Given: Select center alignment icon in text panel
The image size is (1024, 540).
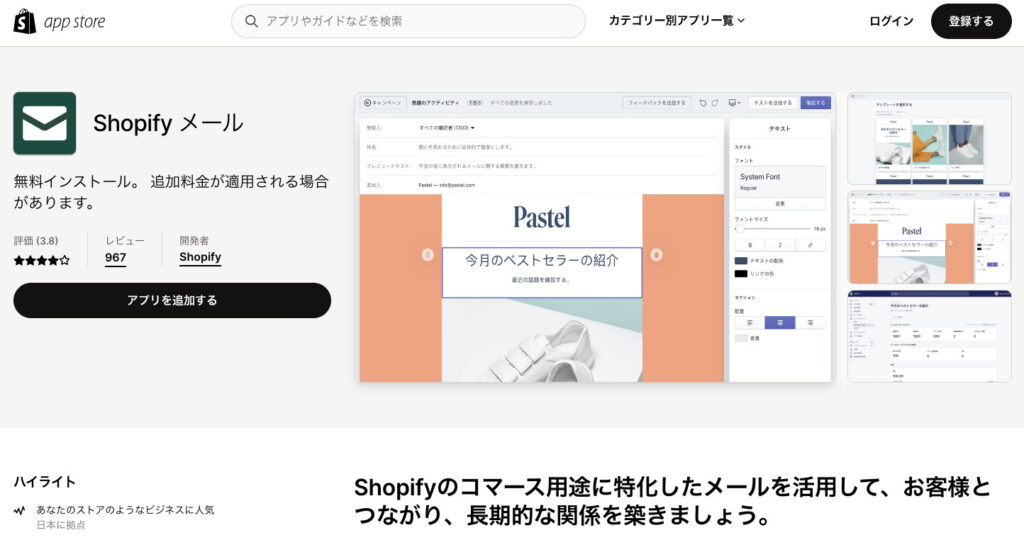Looking at the screenshot, I should 780,323.
